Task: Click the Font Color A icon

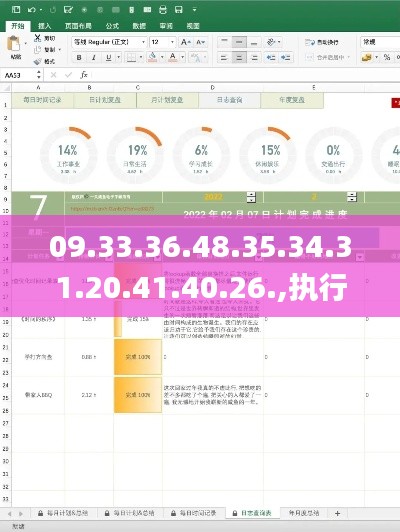Action: pos(173,57)
